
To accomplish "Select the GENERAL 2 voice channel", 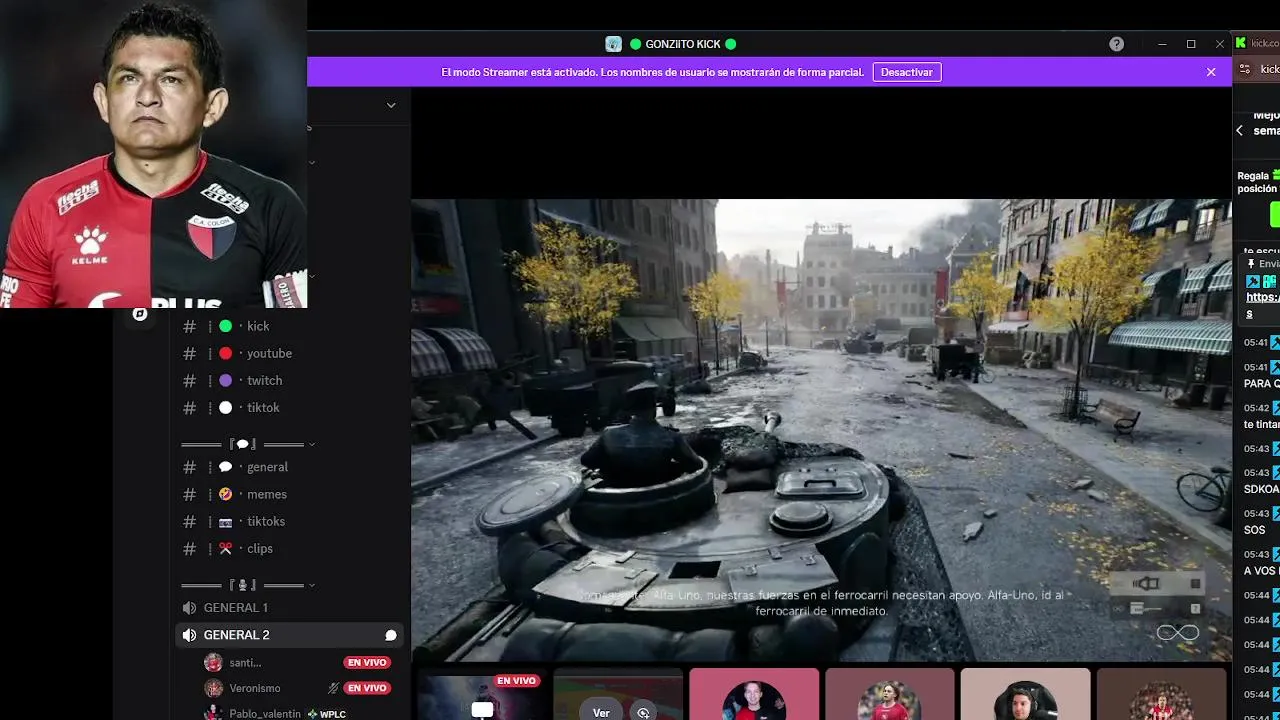I will coord(290,635).
